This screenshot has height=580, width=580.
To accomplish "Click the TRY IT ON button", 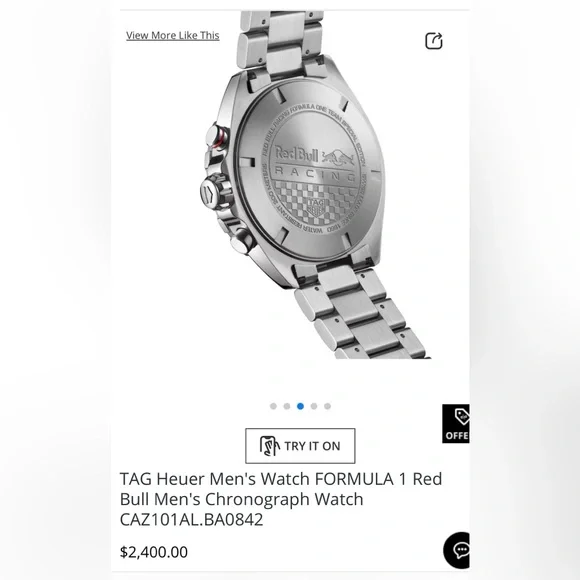I will 300,446.
